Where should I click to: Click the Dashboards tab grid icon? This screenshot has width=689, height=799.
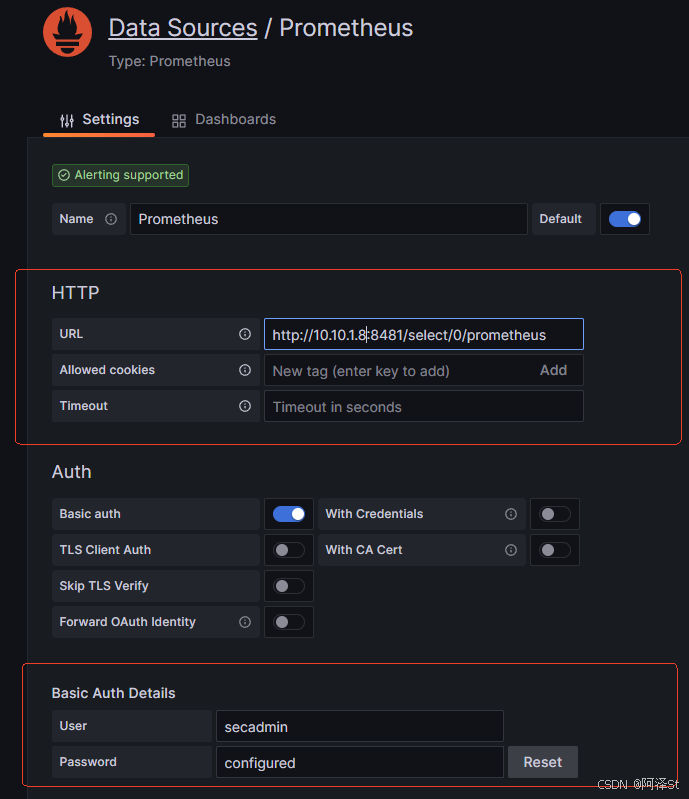(x=179, y=121)
